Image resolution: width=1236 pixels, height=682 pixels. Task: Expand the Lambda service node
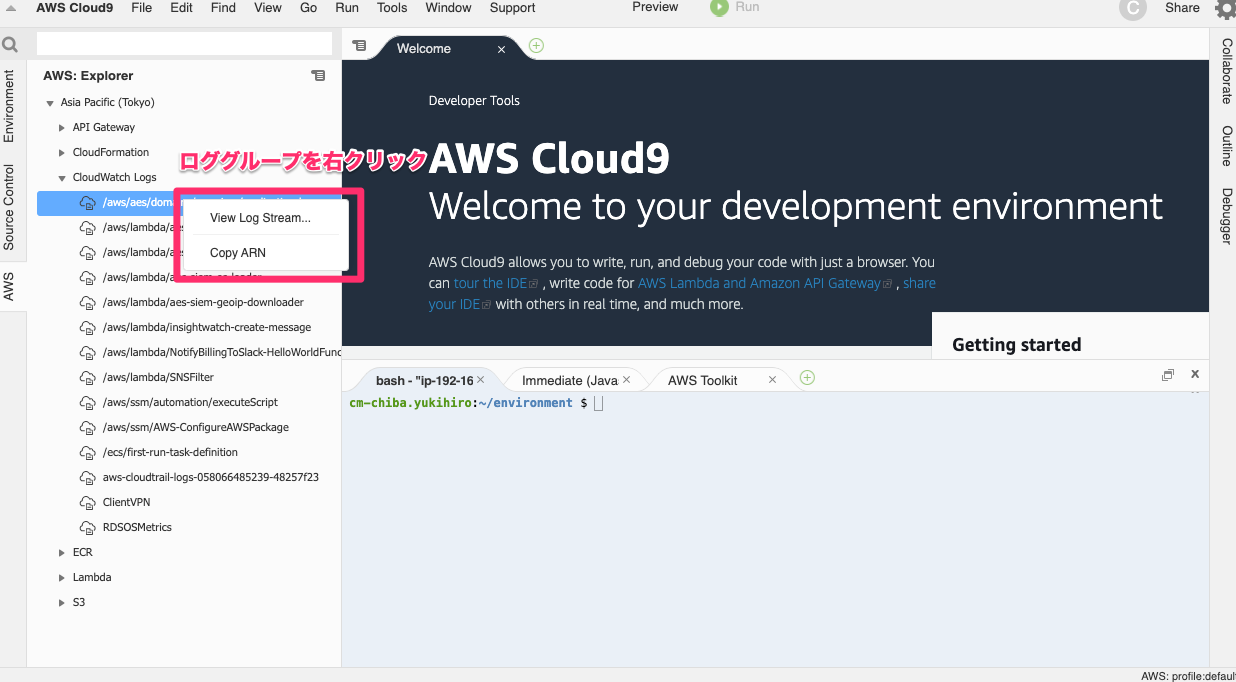coord(62,577)
